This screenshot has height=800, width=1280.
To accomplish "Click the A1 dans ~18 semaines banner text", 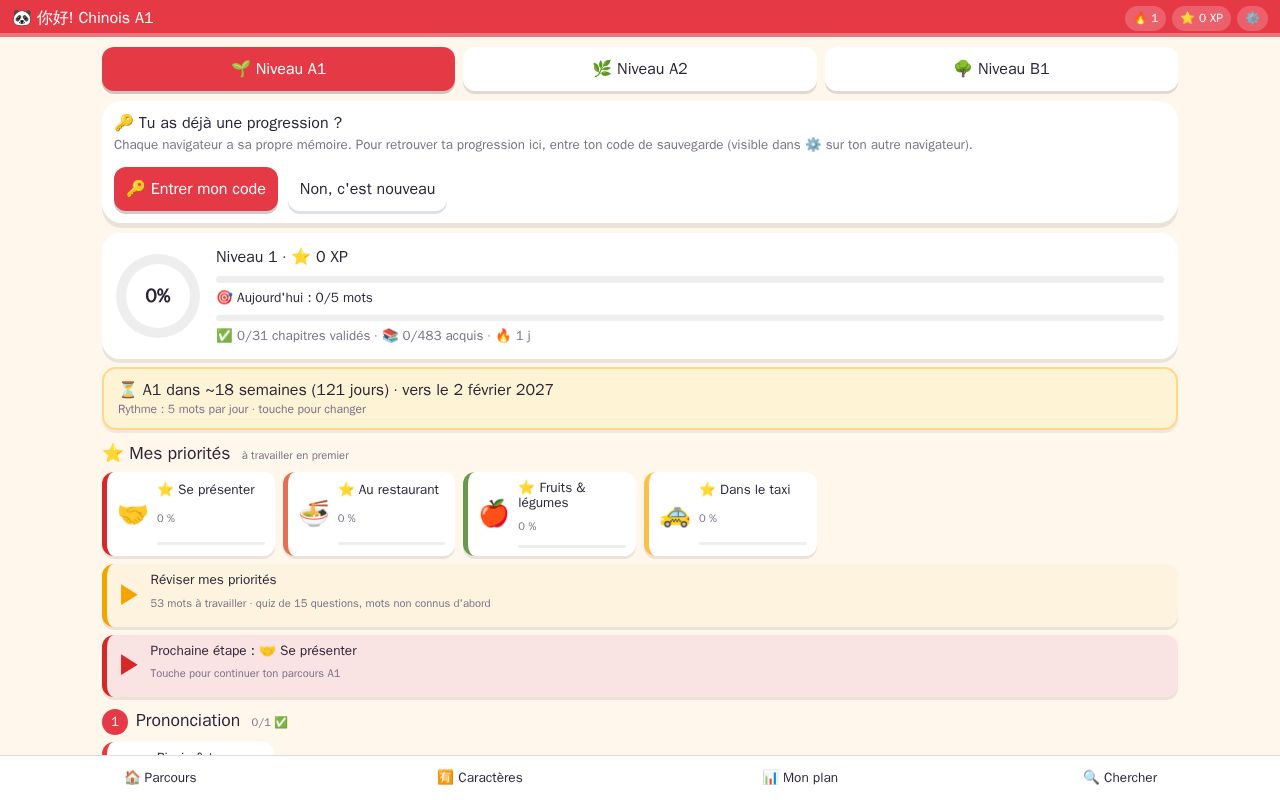I will pos(336,390).
